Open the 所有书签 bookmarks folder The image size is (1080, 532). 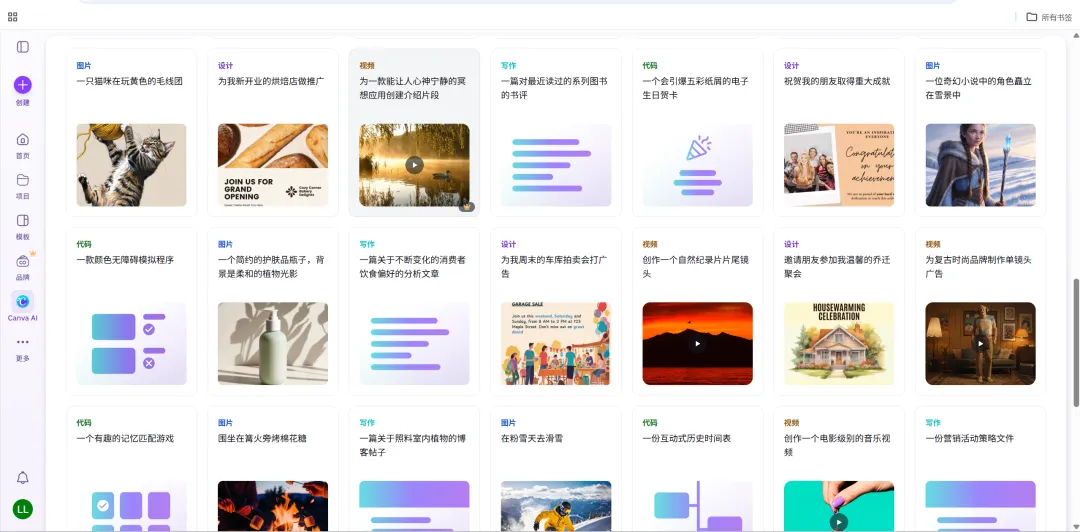pos(1049,17)
